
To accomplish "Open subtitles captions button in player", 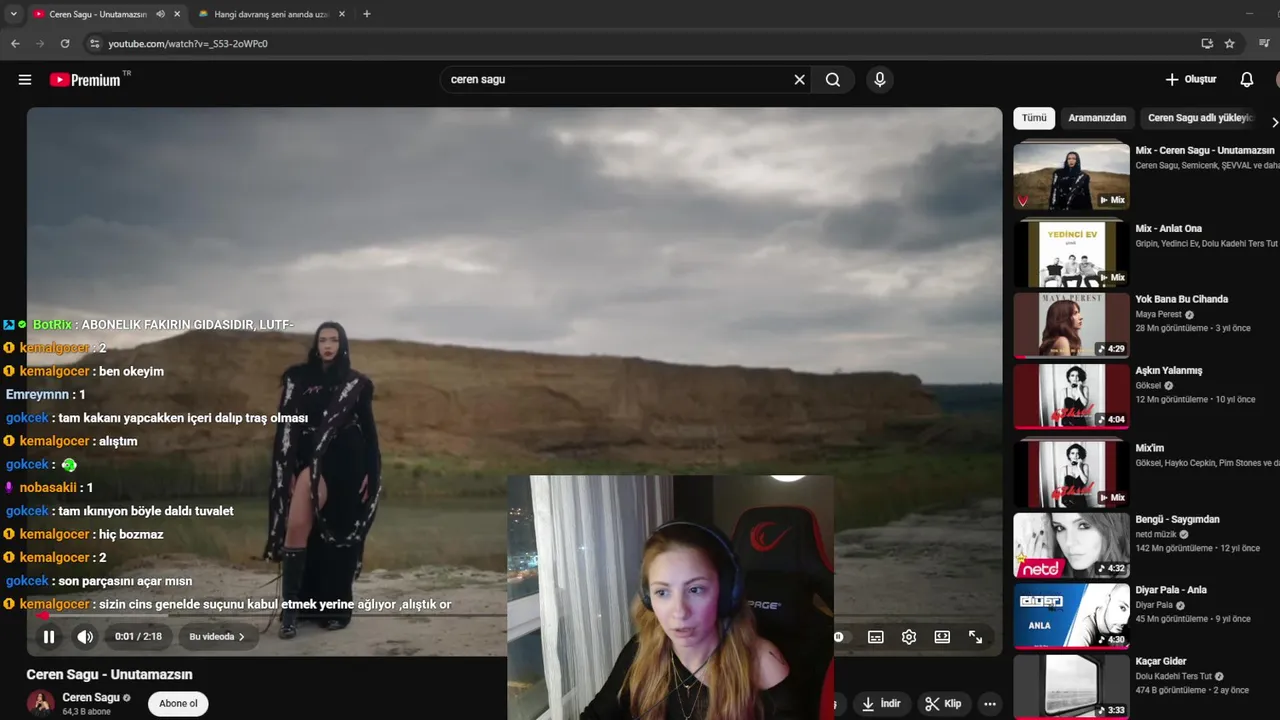I will coord(876,637).
